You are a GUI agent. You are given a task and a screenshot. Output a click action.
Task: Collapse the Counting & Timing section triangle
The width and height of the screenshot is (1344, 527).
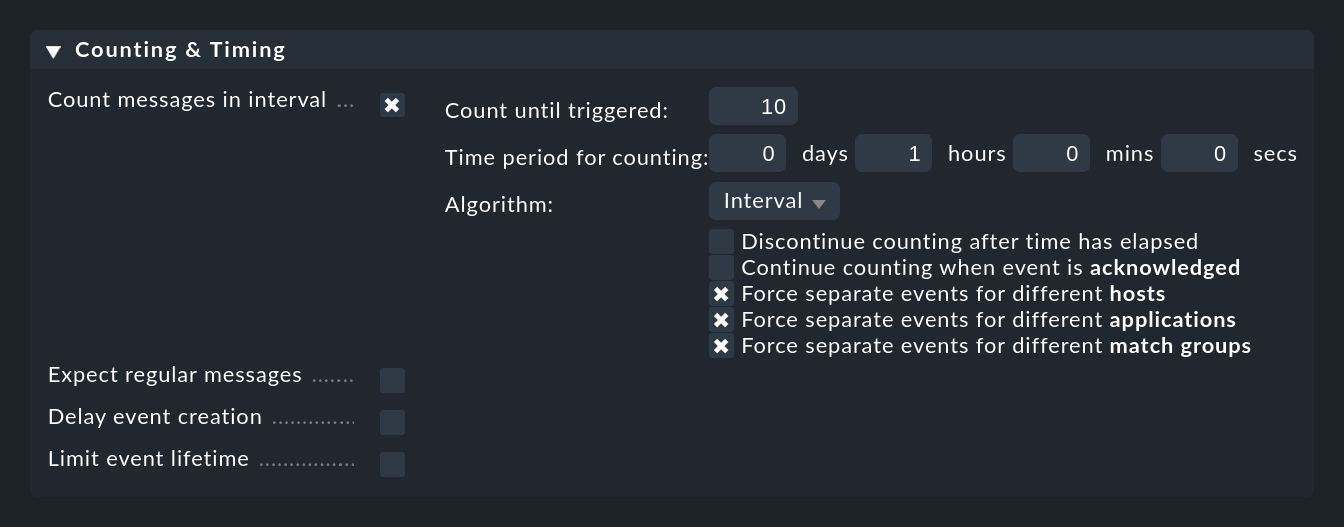coord(54,51)
